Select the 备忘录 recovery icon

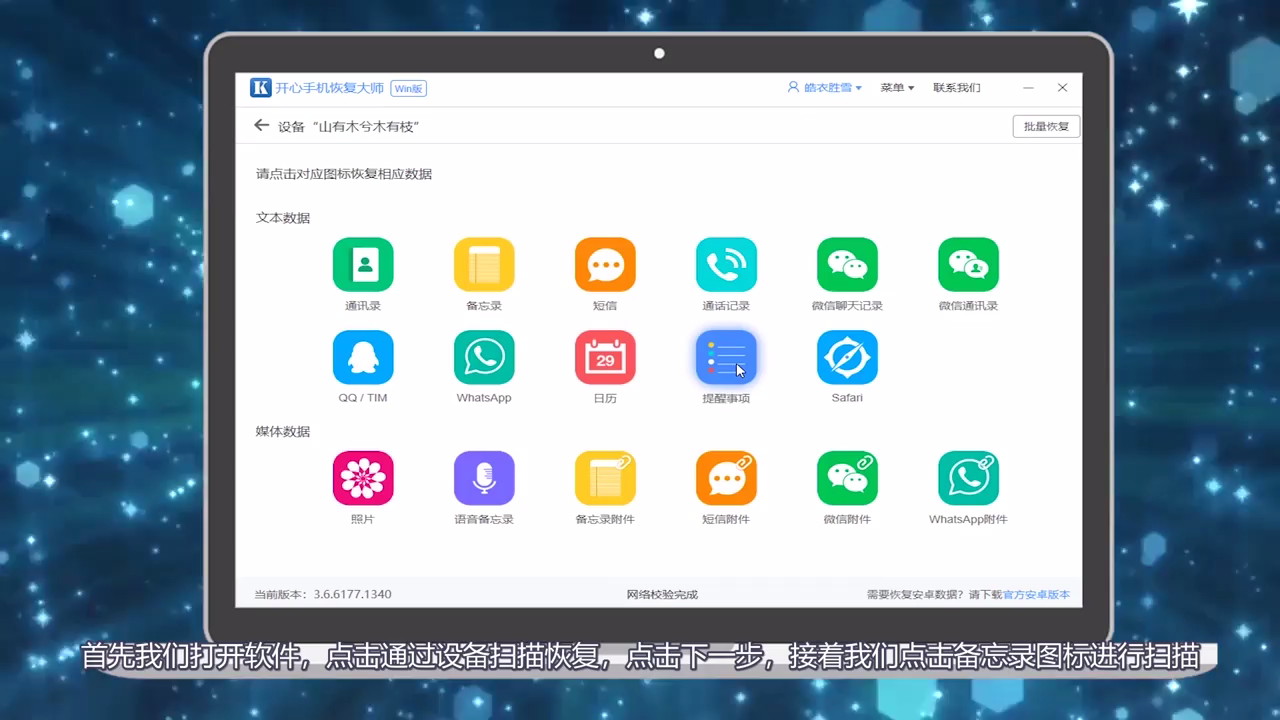point(484,263)
